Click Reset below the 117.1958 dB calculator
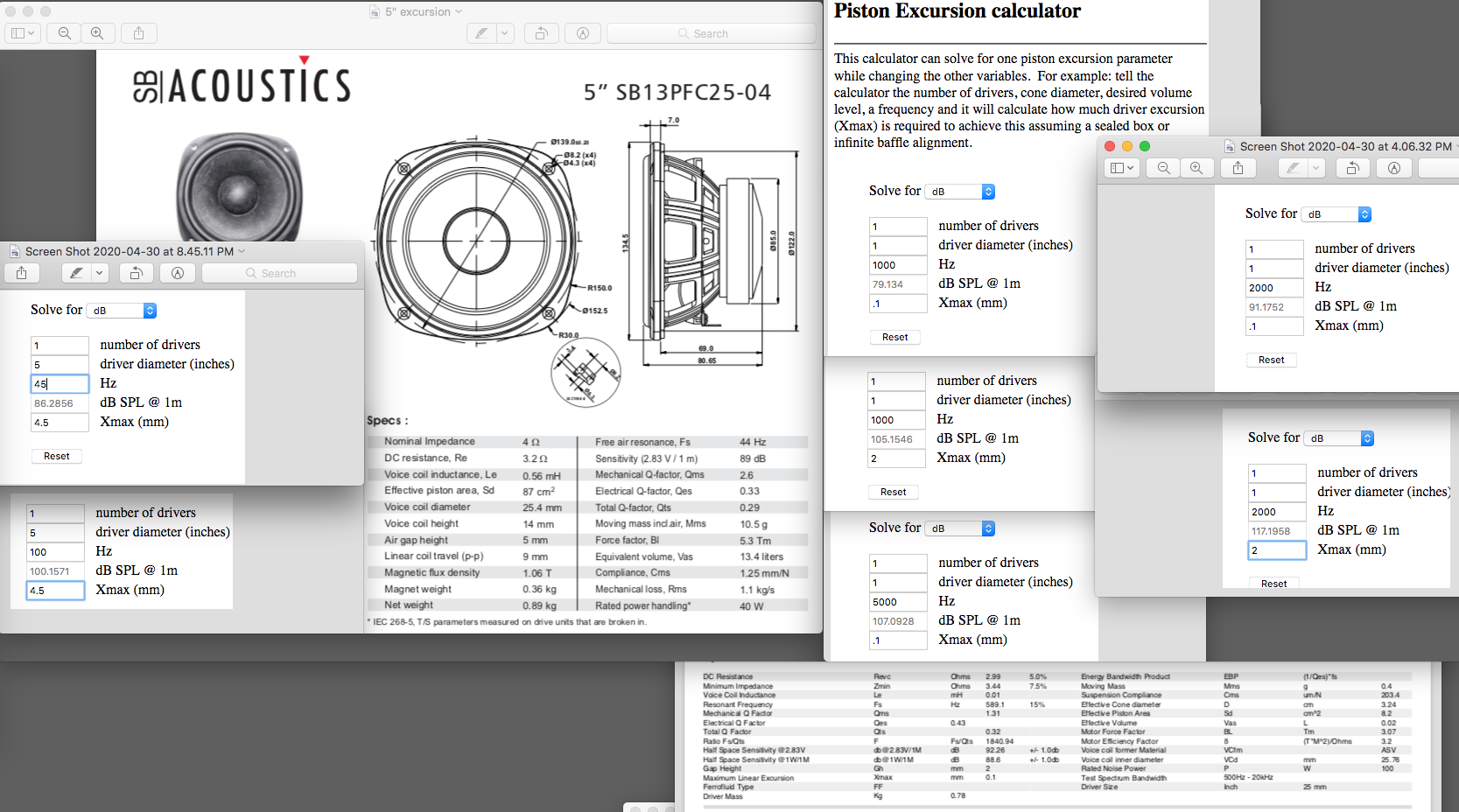The height and width of the screenshot is (812, 1459). point(1274,584)
